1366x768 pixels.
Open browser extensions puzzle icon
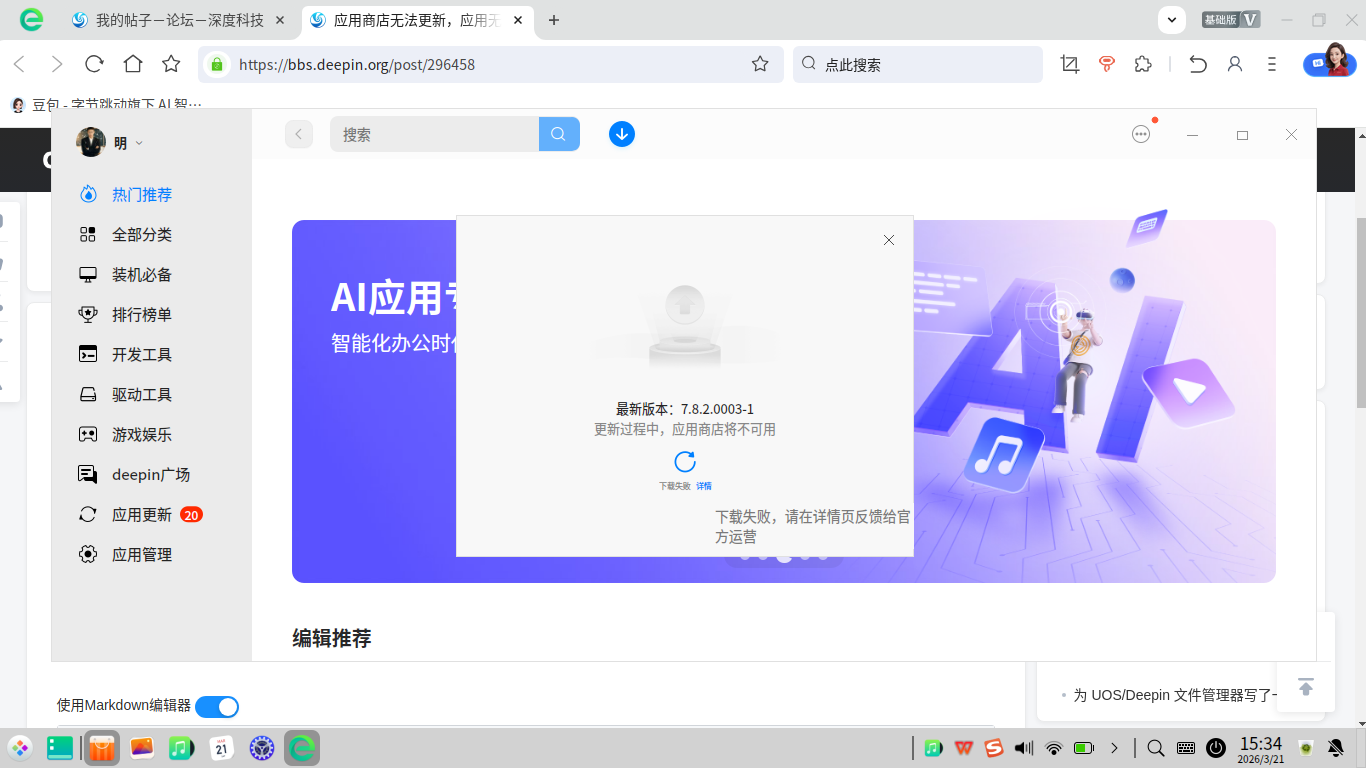tap(1143, 64)
